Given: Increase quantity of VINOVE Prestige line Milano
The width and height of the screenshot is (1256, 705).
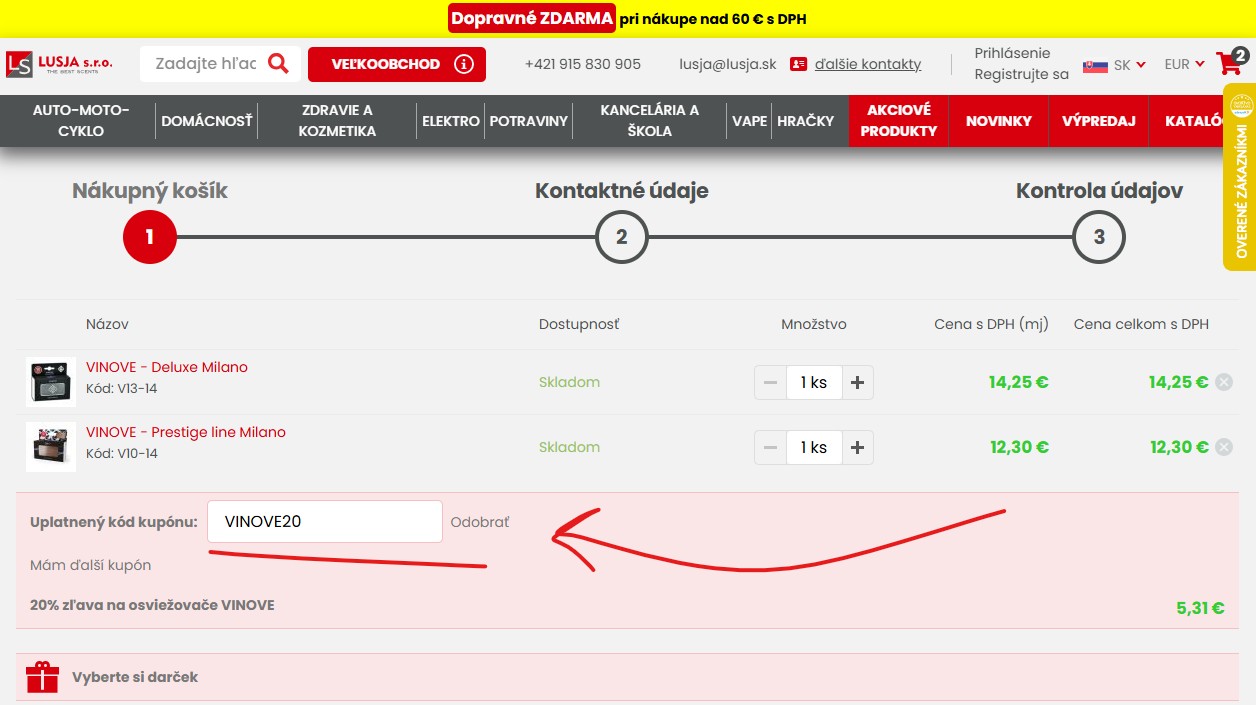Looking at the screenshot, I should point(857,447).
